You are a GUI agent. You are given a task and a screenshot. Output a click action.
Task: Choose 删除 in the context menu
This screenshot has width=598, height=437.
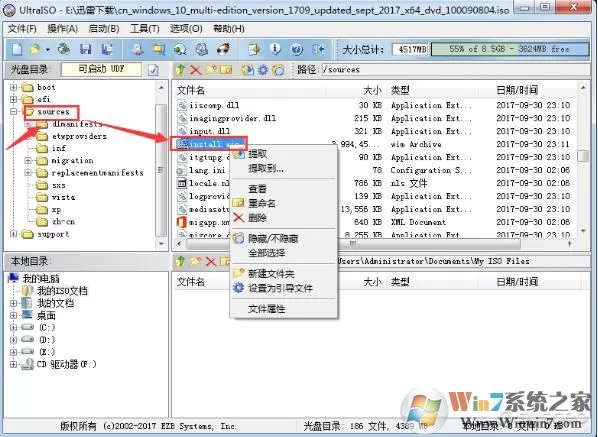coord(284,218)
